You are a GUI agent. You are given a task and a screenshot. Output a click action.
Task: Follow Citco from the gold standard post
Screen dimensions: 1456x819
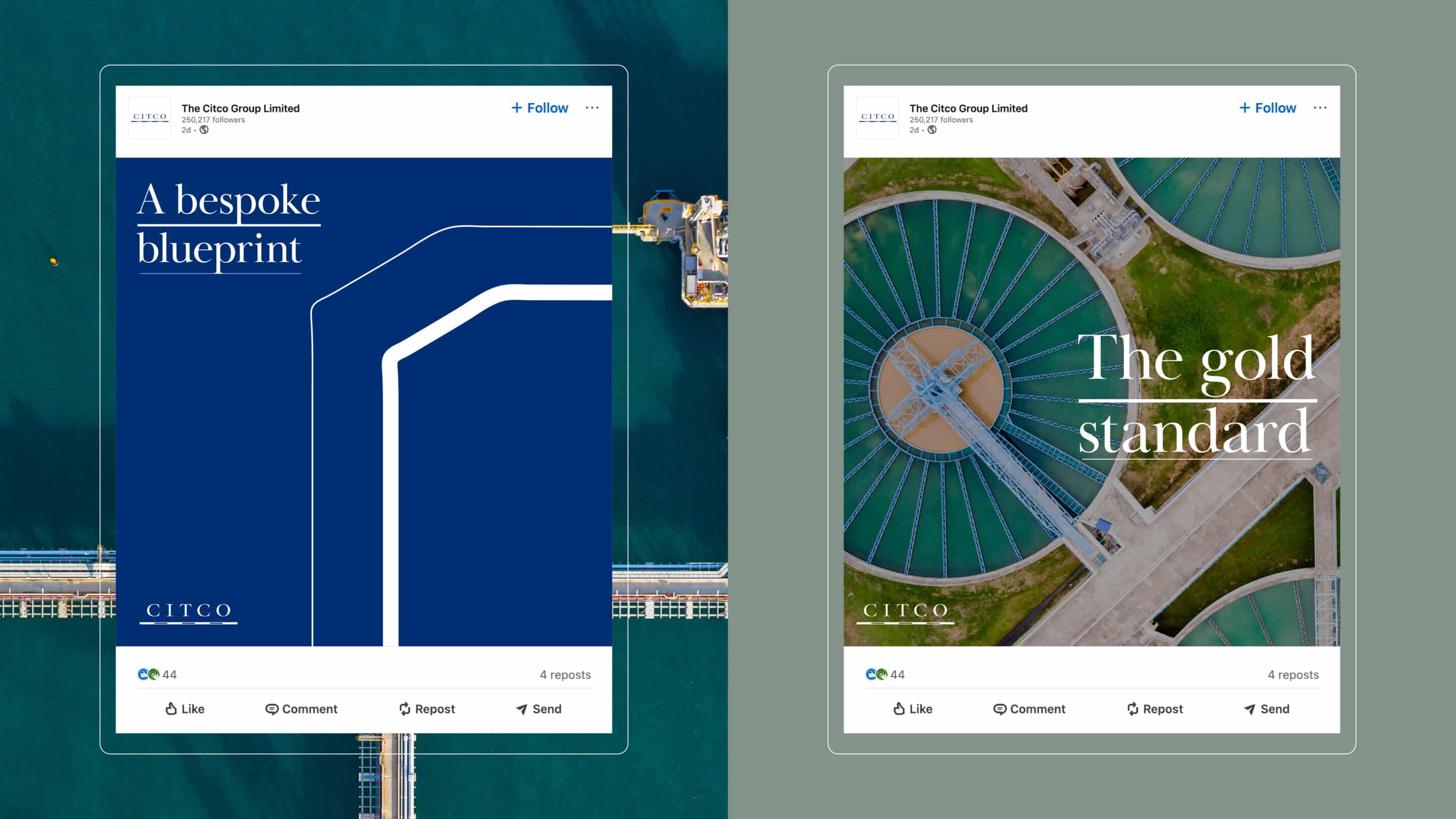1268,108
